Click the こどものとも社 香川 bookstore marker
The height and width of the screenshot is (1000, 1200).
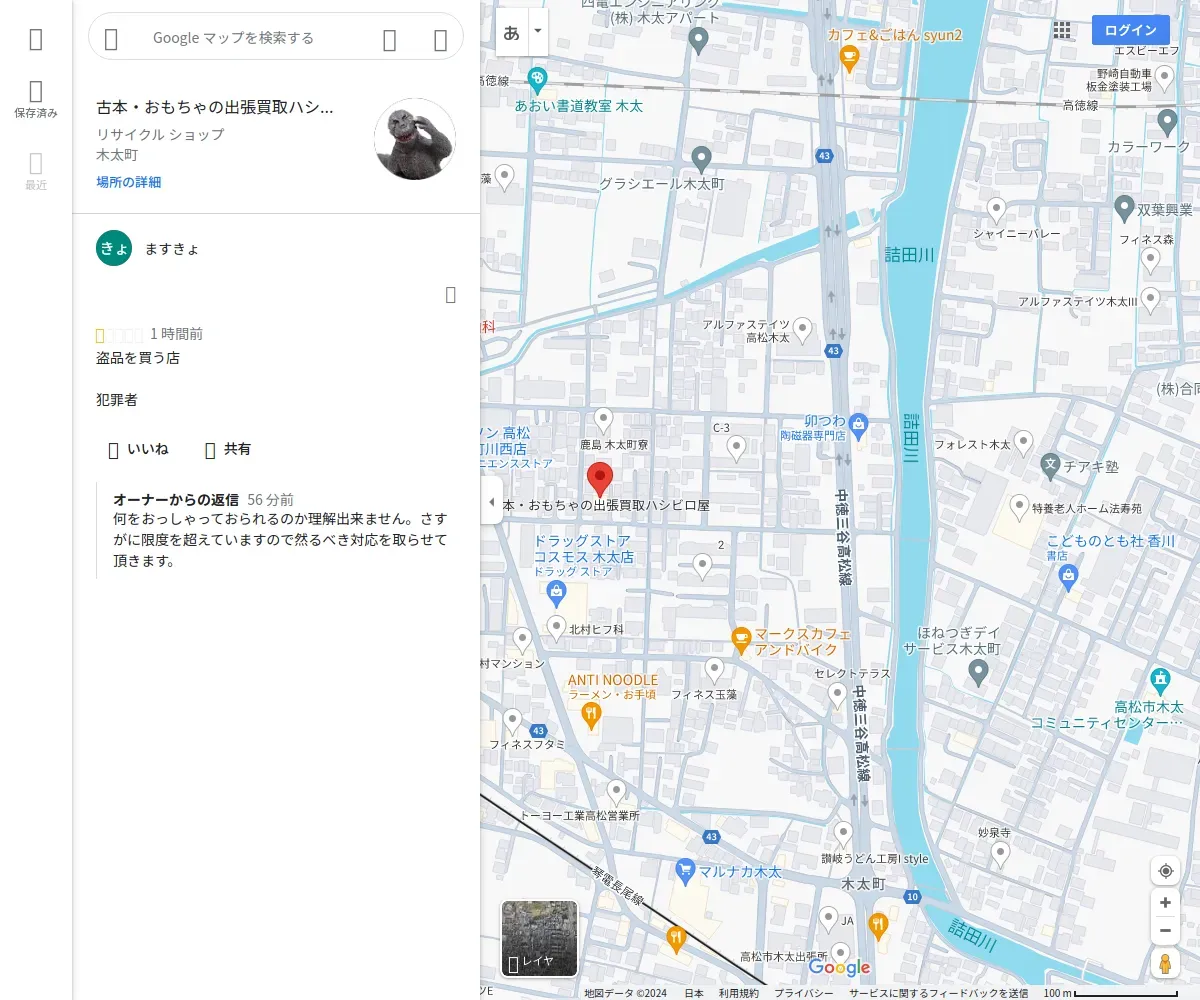click(x=1069, y=577)
